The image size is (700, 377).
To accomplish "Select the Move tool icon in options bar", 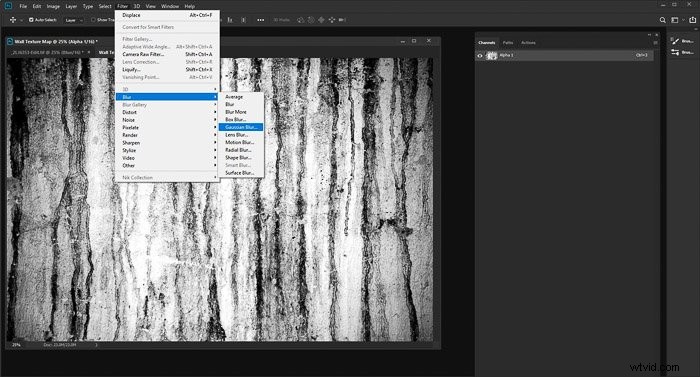I will tap(13, 20).
